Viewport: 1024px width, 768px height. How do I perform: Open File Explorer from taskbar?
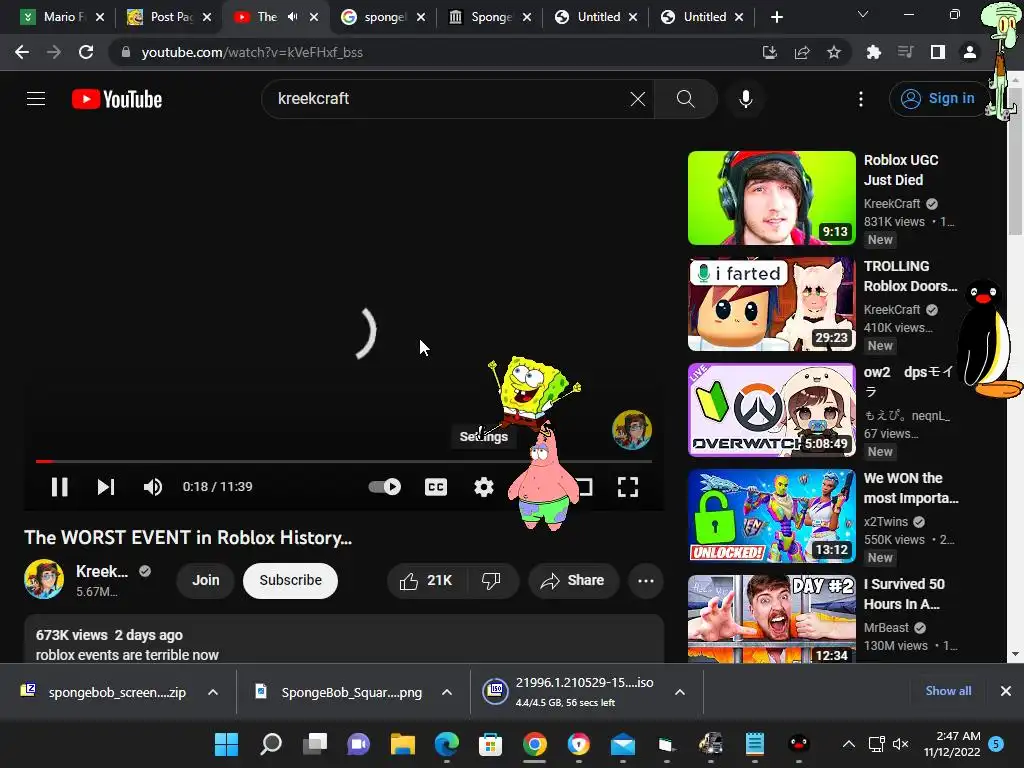click(402, 744)
